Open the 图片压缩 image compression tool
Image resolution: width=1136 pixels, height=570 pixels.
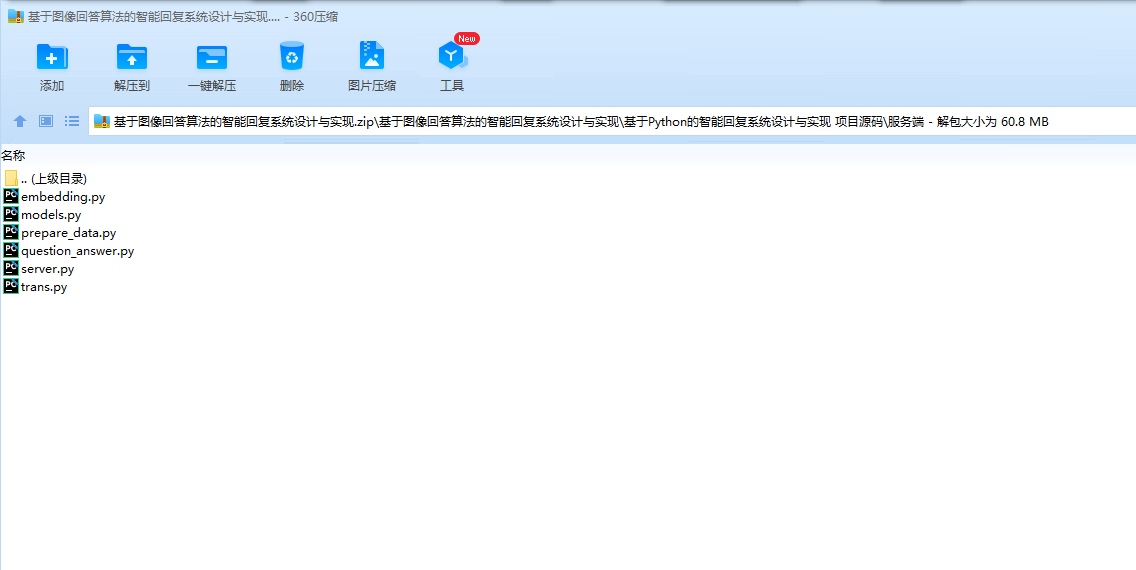tap(372, 56)
